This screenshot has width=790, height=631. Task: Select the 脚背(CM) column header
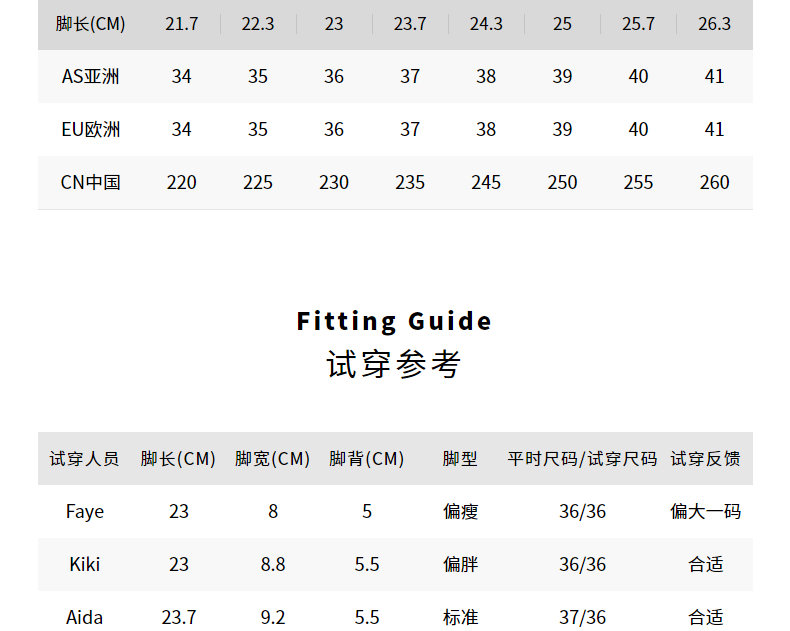(x=367, y=459)
